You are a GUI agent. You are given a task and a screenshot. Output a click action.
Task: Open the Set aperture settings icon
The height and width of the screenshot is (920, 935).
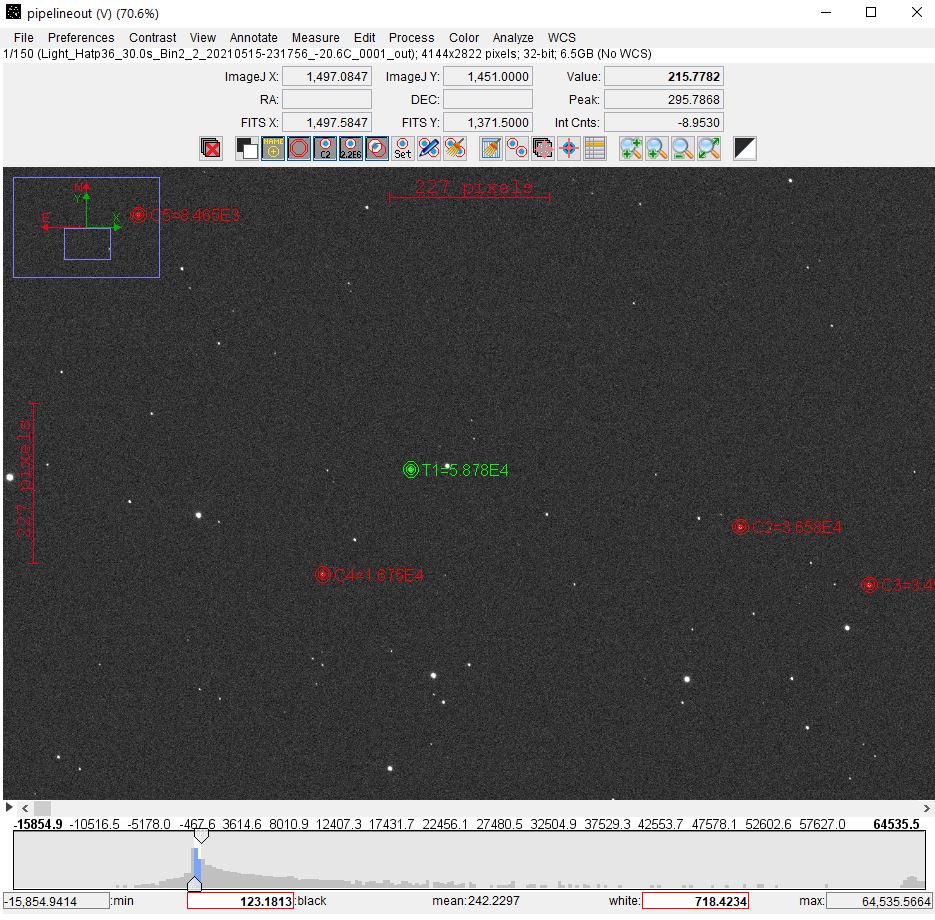402,149
